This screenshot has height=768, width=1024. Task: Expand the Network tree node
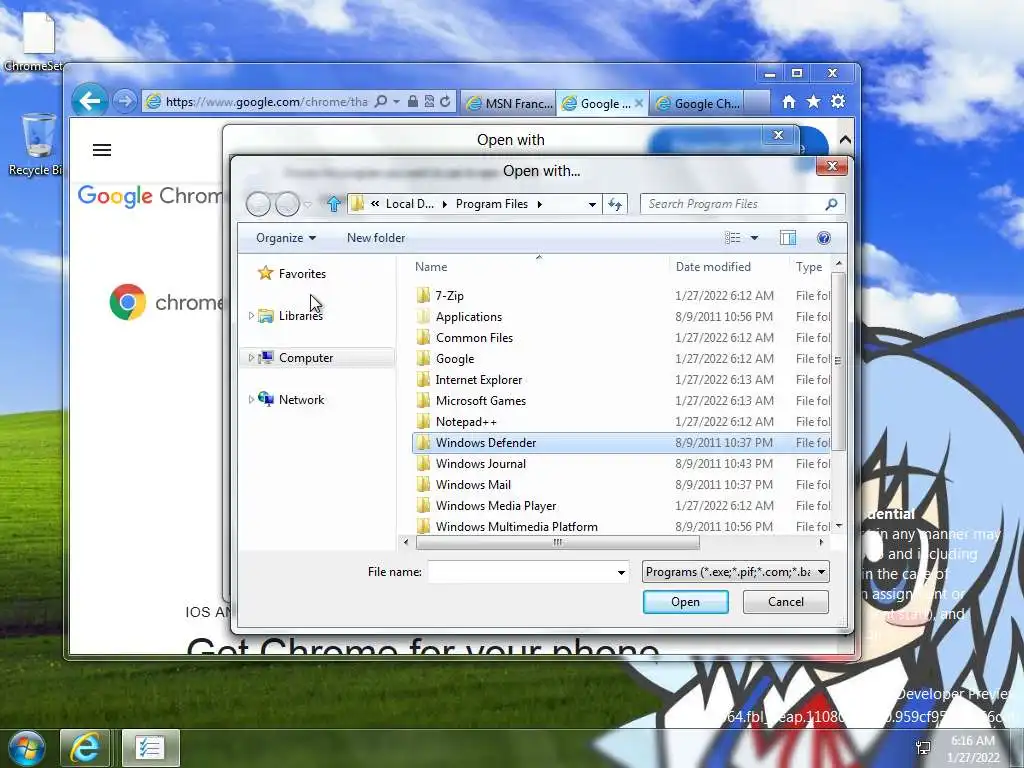[x=251, y=400]
